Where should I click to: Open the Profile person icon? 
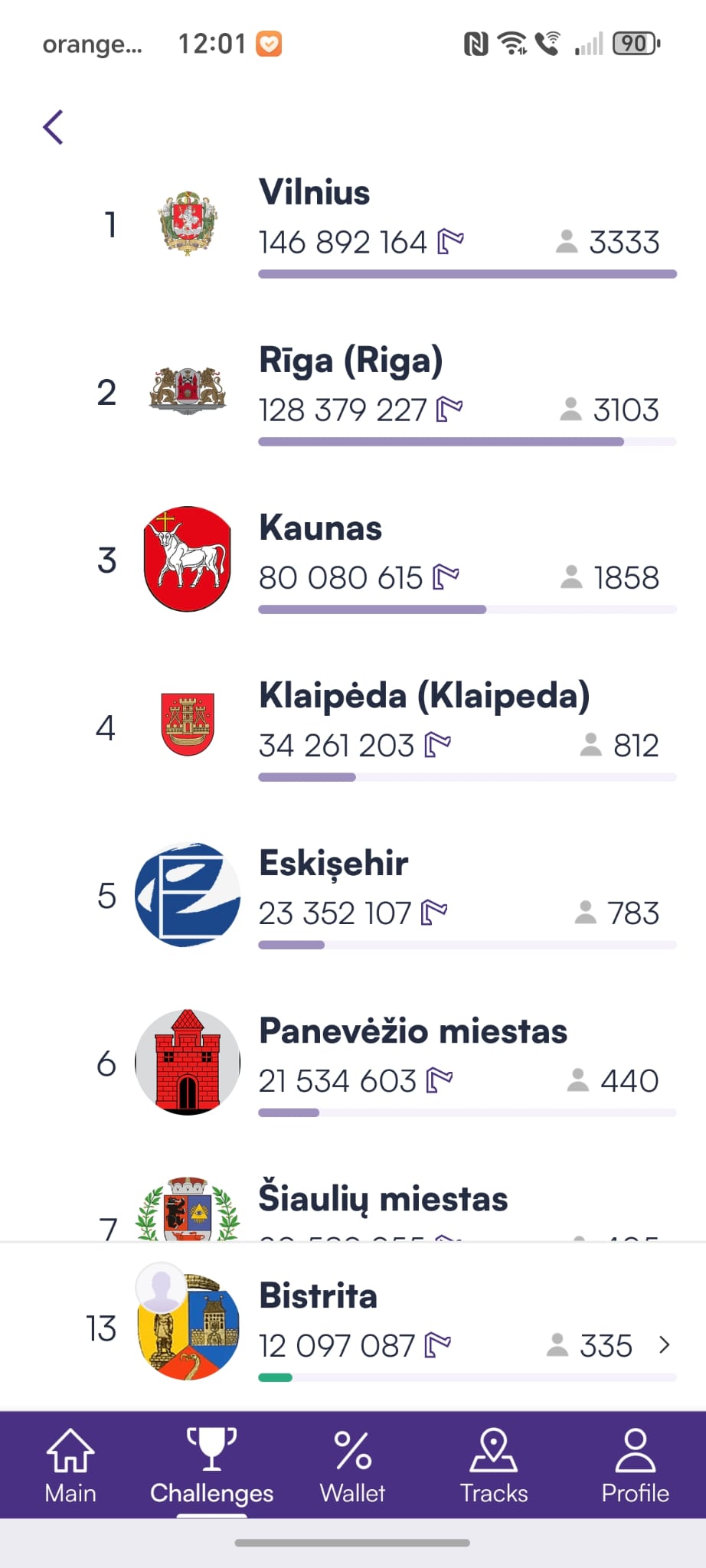point(635,1464)
